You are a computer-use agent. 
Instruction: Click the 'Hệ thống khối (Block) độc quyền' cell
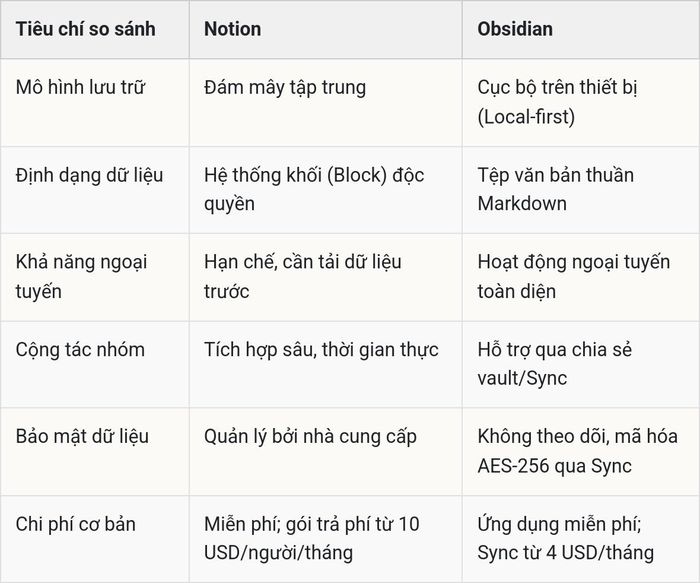(314, 189)
